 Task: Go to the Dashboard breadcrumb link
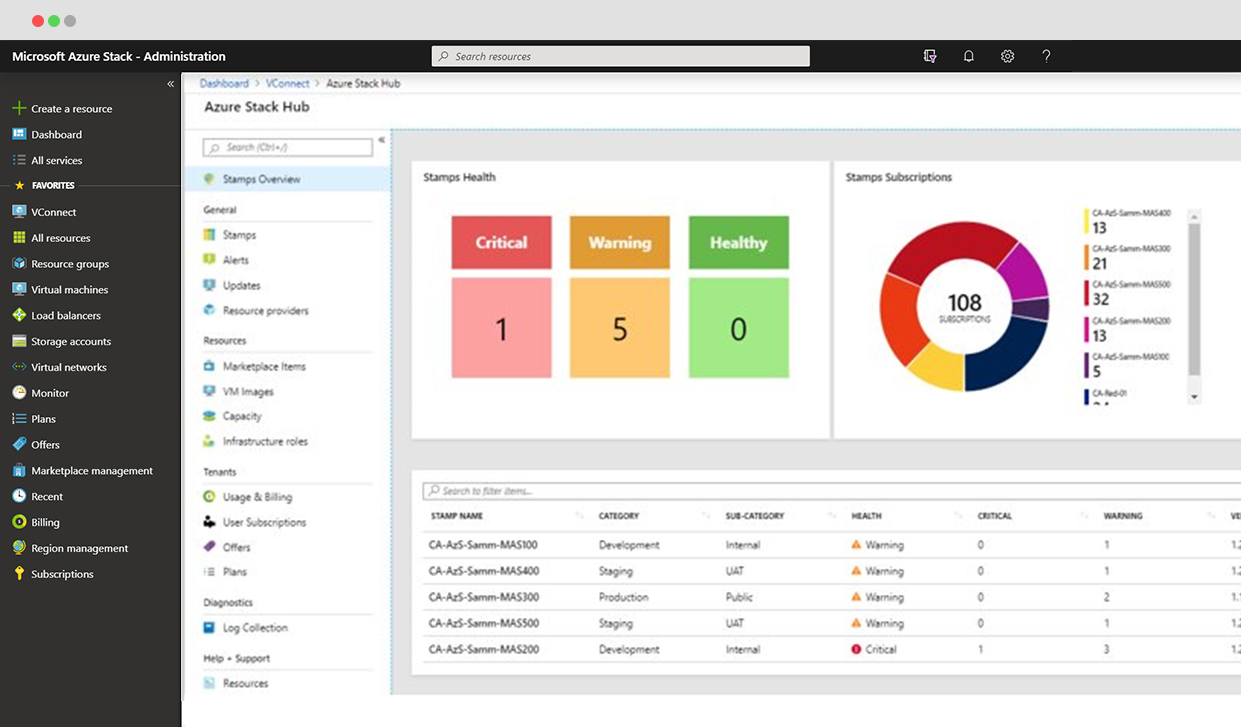(224, 84)
